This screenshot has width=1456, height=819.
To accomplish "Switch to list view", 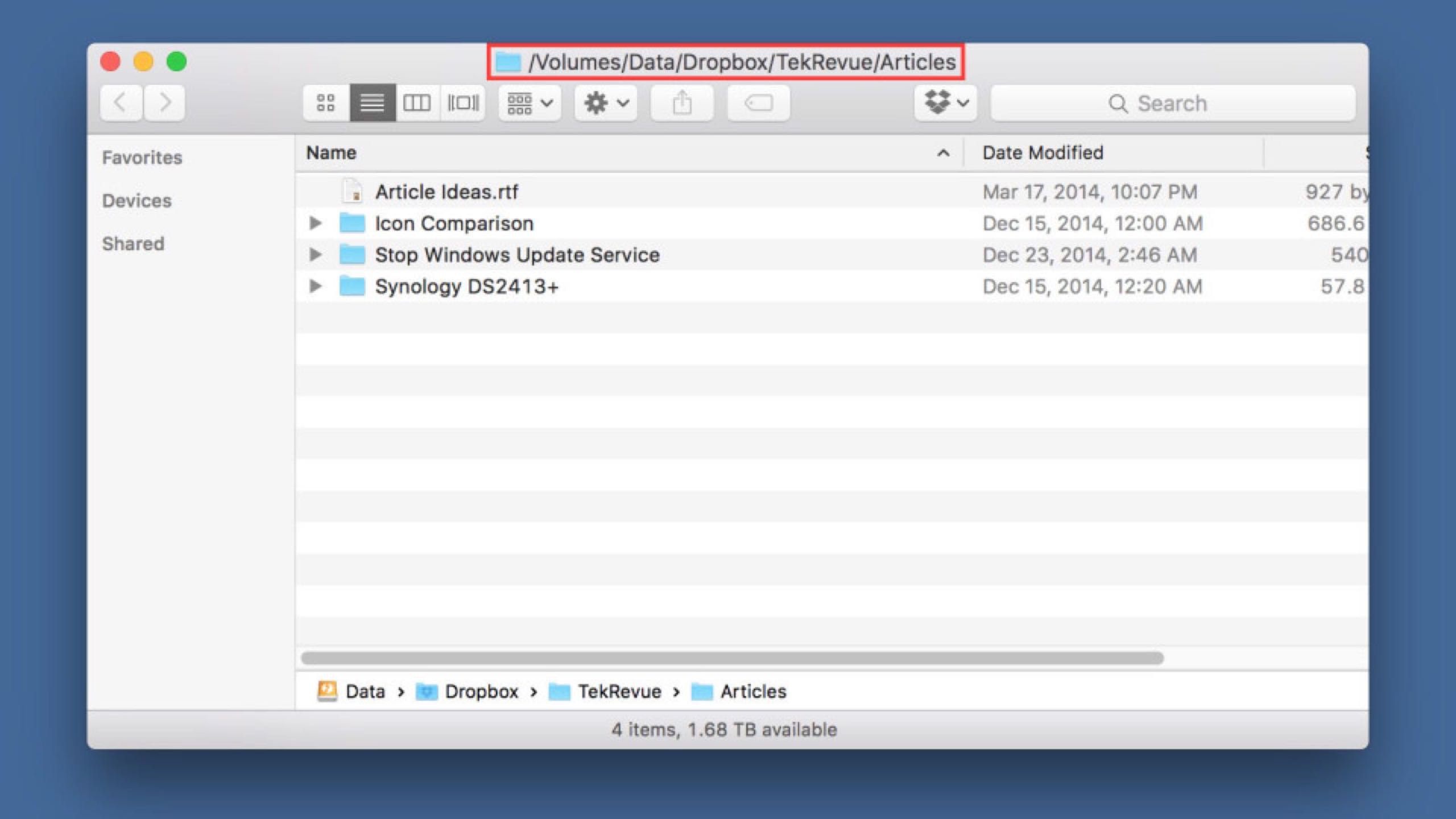I will pos(372,103).
